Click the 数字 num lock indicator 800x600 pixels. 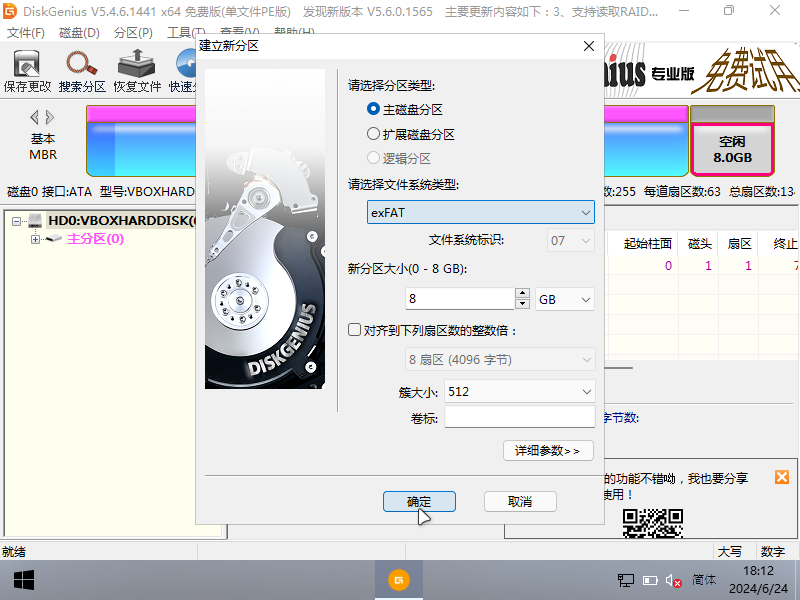[x=772, y=552]
